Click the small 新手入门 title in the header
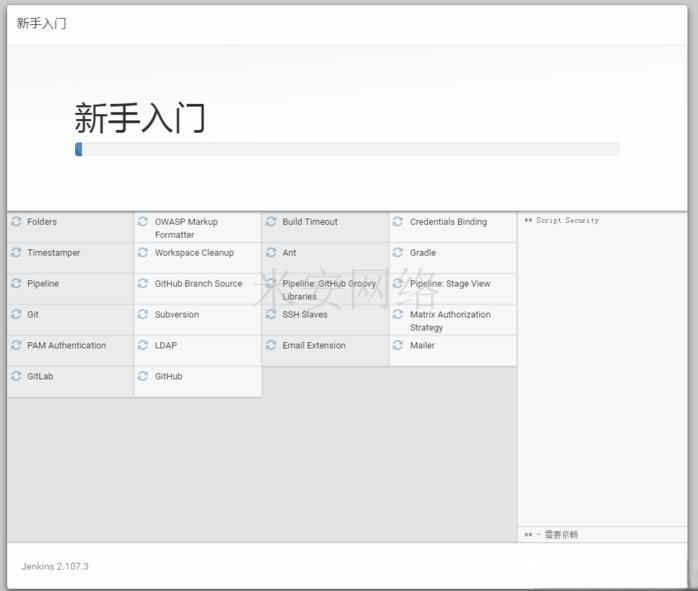The image size is (698, 591). 41,23
